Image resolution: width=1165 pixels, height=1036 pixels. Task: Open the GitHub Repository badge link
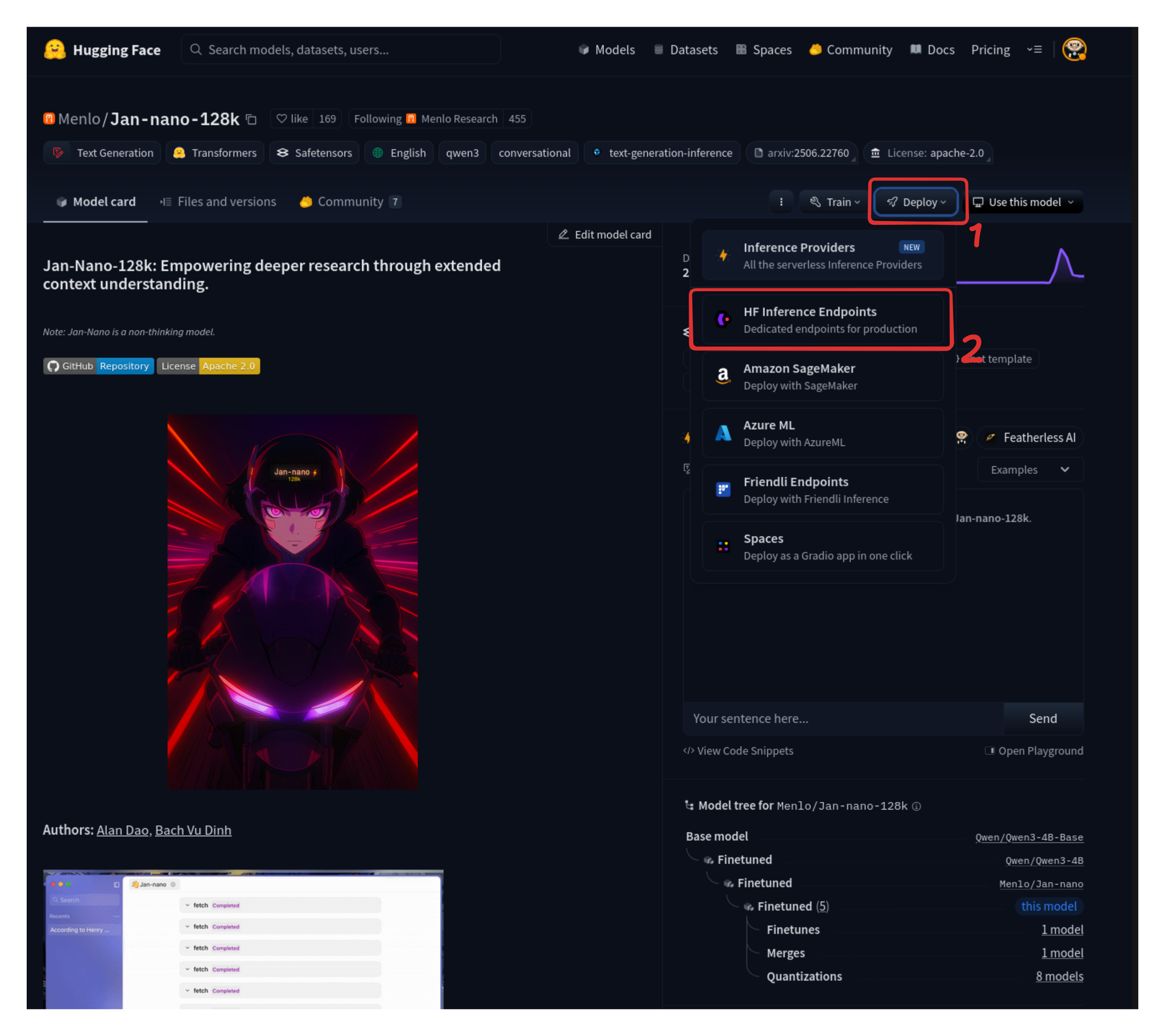coord(98,366)
